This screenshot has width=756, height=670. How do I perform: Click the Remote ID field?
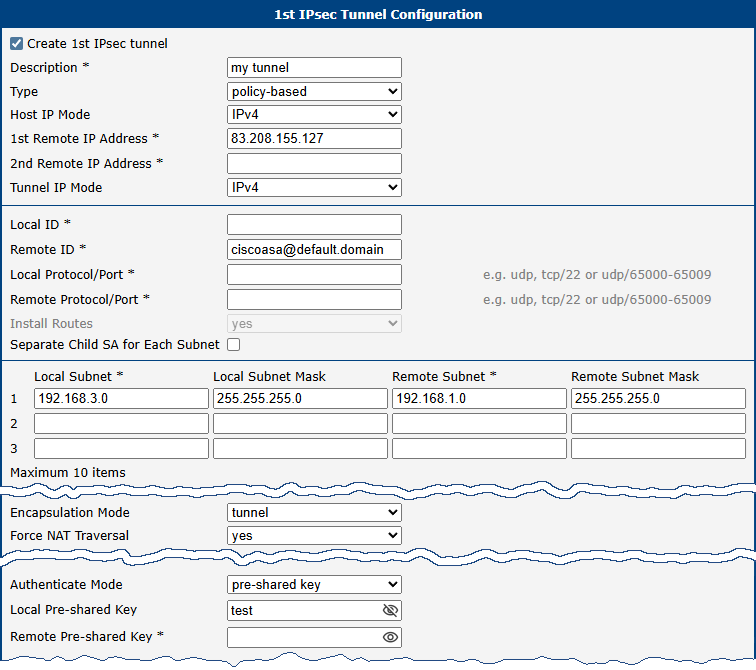(314, 250)
